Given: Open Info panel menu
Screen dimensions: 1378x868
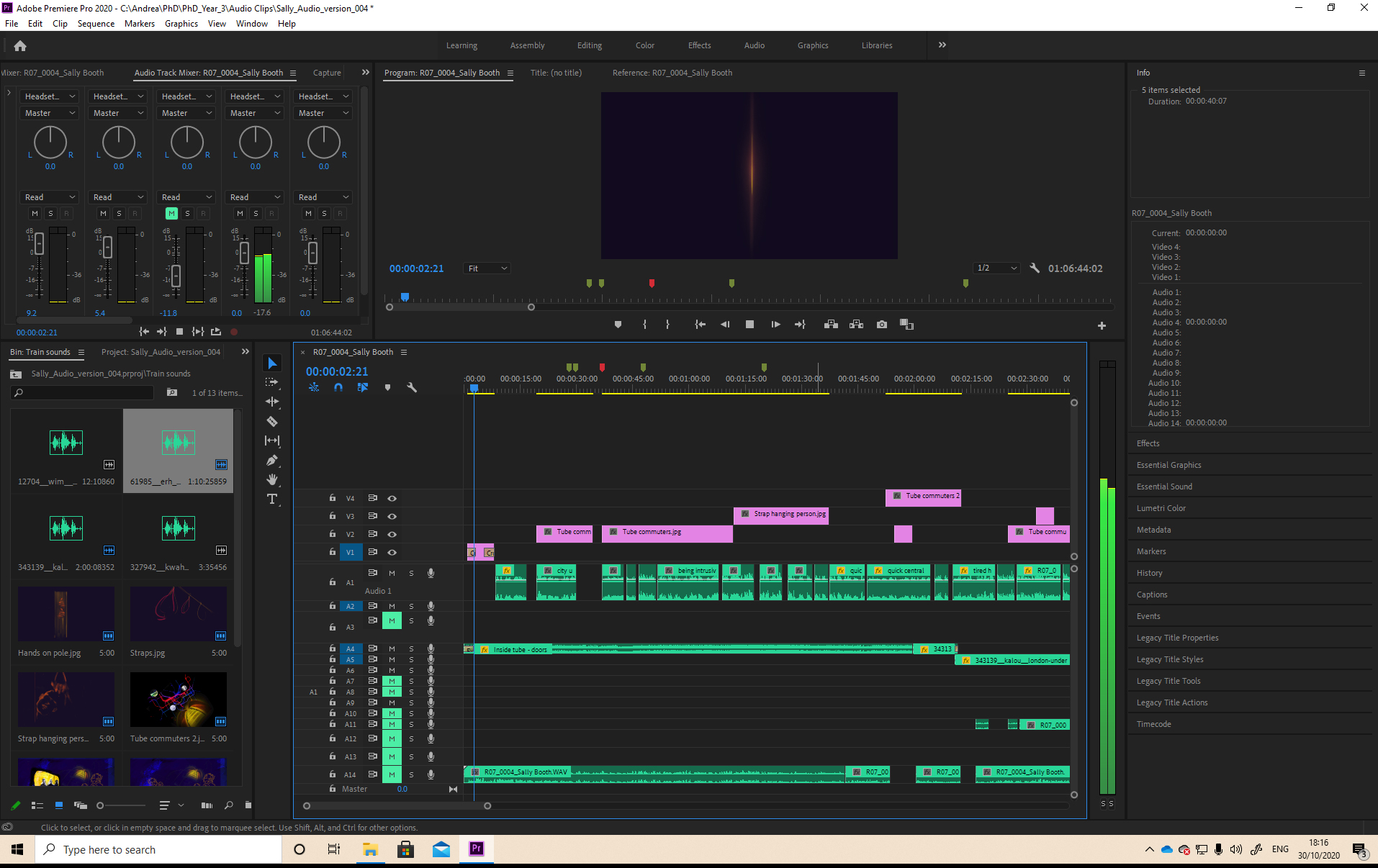Looking at the screenshot, I should pos(1362,73).
